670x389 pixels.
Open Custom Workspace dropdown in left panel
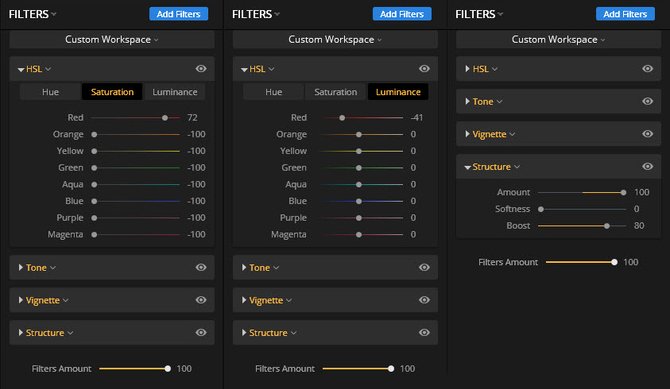tap(112, 40)
